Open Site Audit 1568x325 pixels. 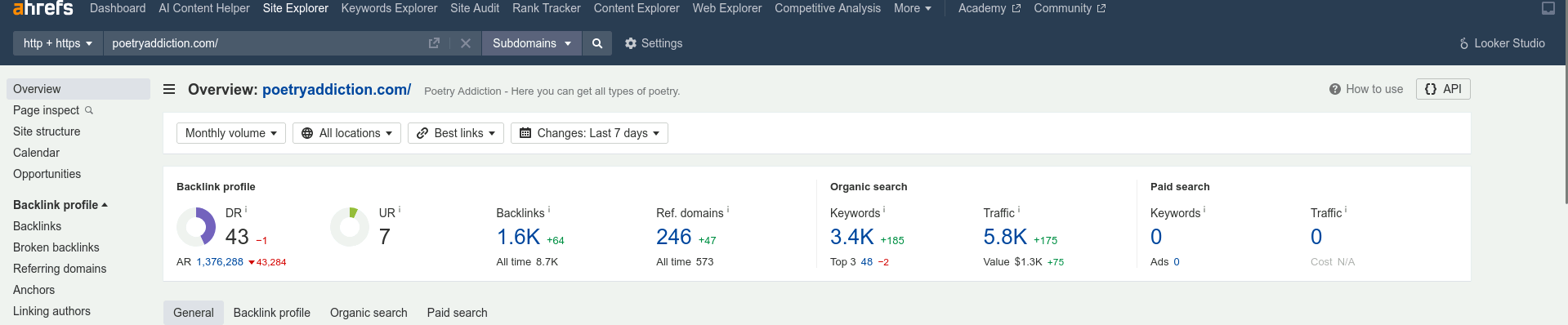click(475, 8)
